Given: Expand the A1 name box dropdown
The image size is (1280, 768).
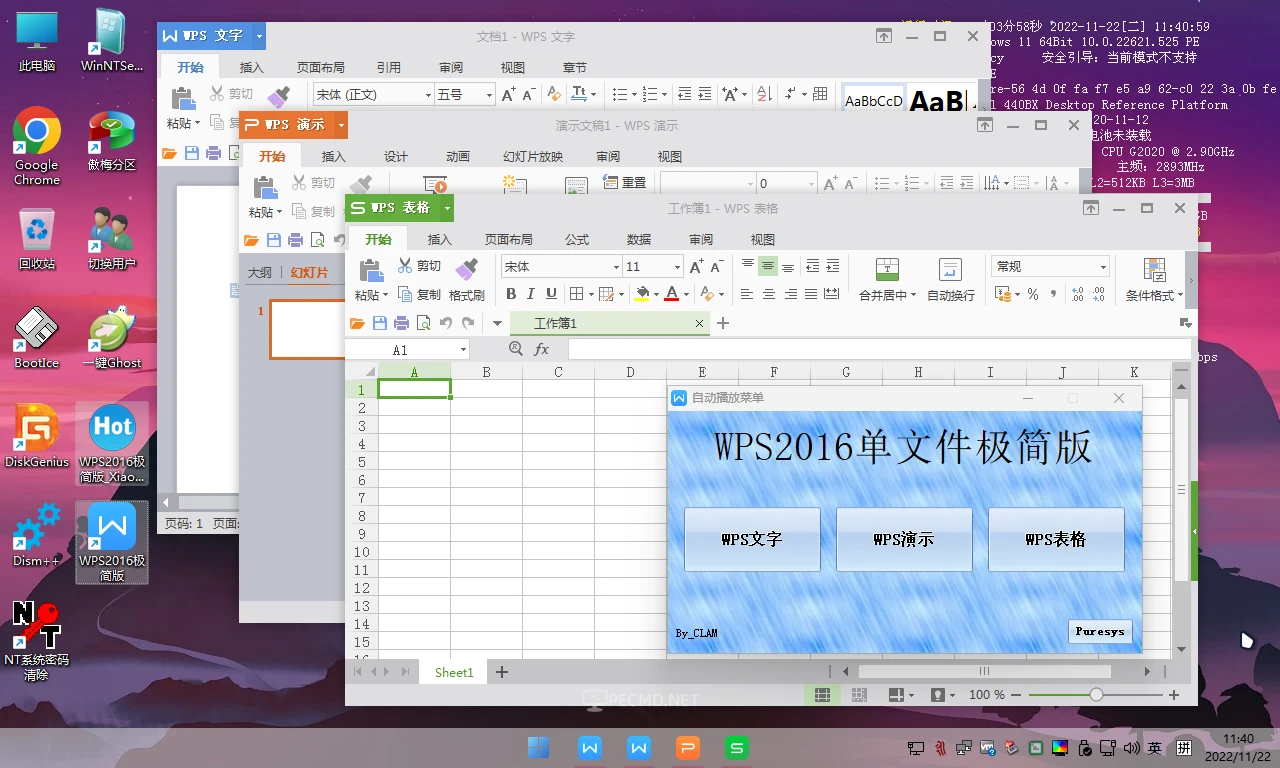Looking at the screenshot, I should pyautogui.click(x=463, y=350).
